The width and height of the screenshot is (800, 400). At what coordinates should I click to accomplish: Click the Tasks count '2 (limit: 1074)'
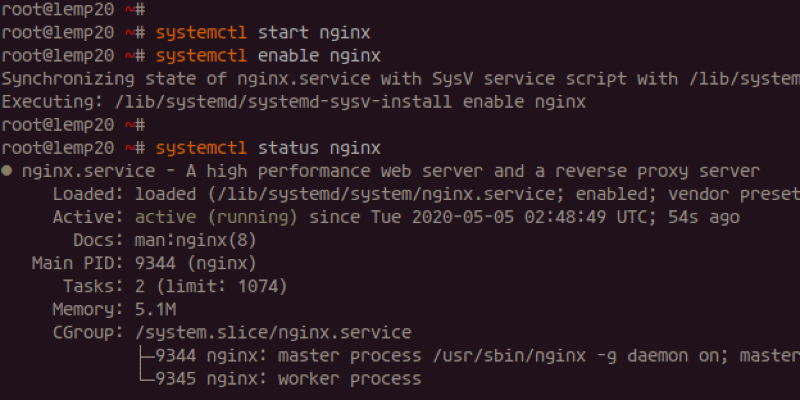tap(211, 286)
